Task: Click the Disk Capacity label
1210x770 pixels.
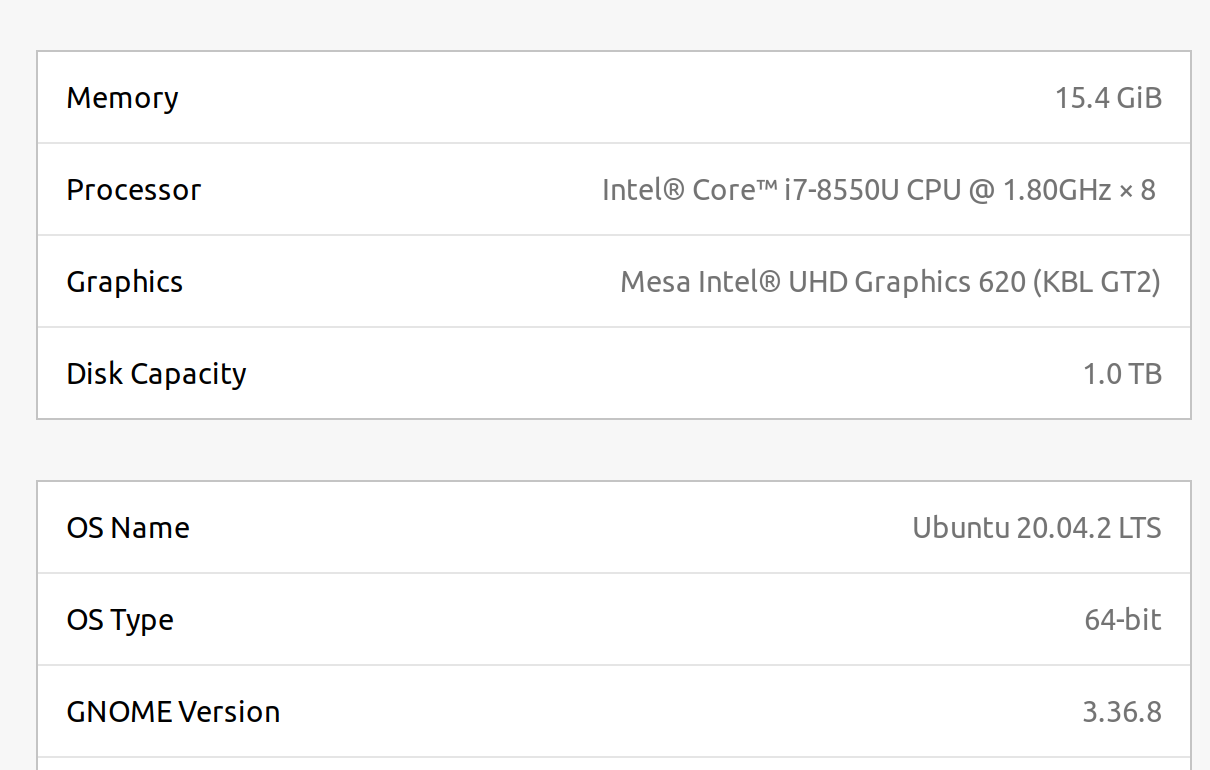Action: point(156,374)
